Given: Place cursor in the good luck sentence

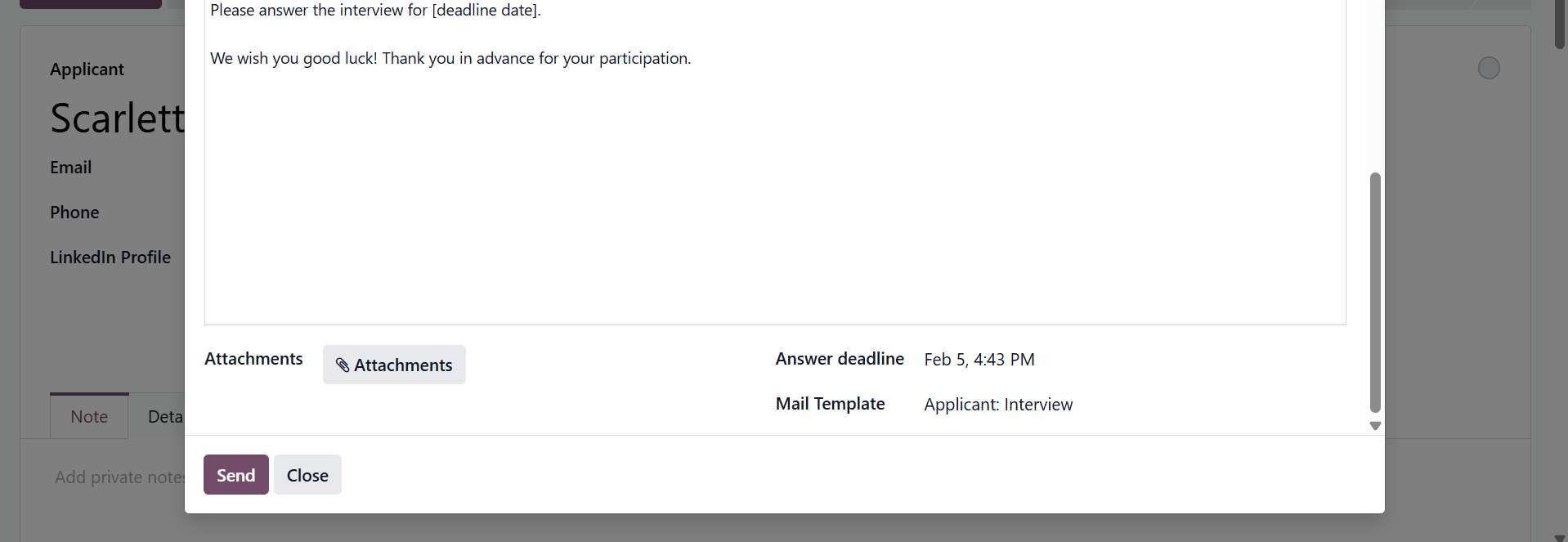Looking at the screenshot, I should [450, 59].
